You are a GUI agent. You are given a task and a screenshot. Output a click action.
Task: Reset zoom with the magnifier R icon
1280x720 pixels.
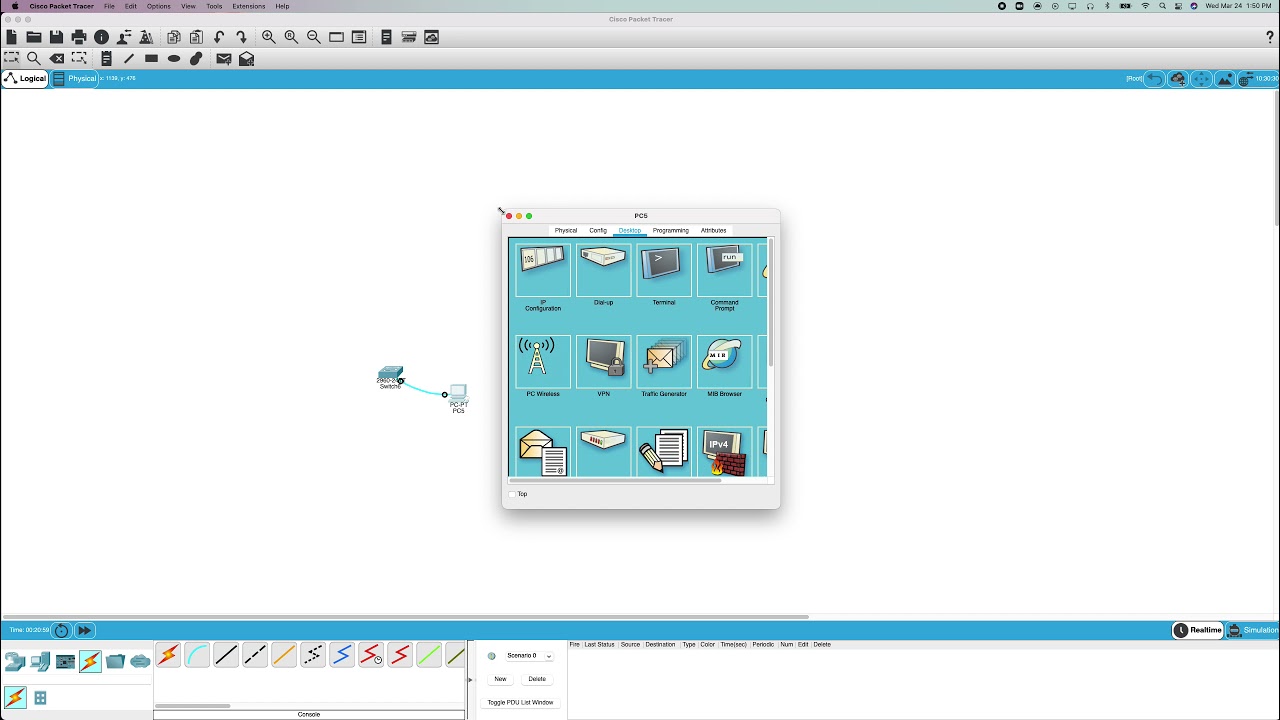coord(291,37)
